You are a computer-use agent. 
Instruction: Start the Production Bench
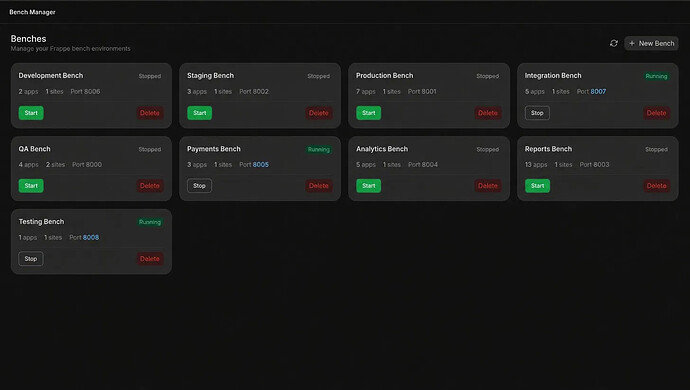(x=368, y=113)
